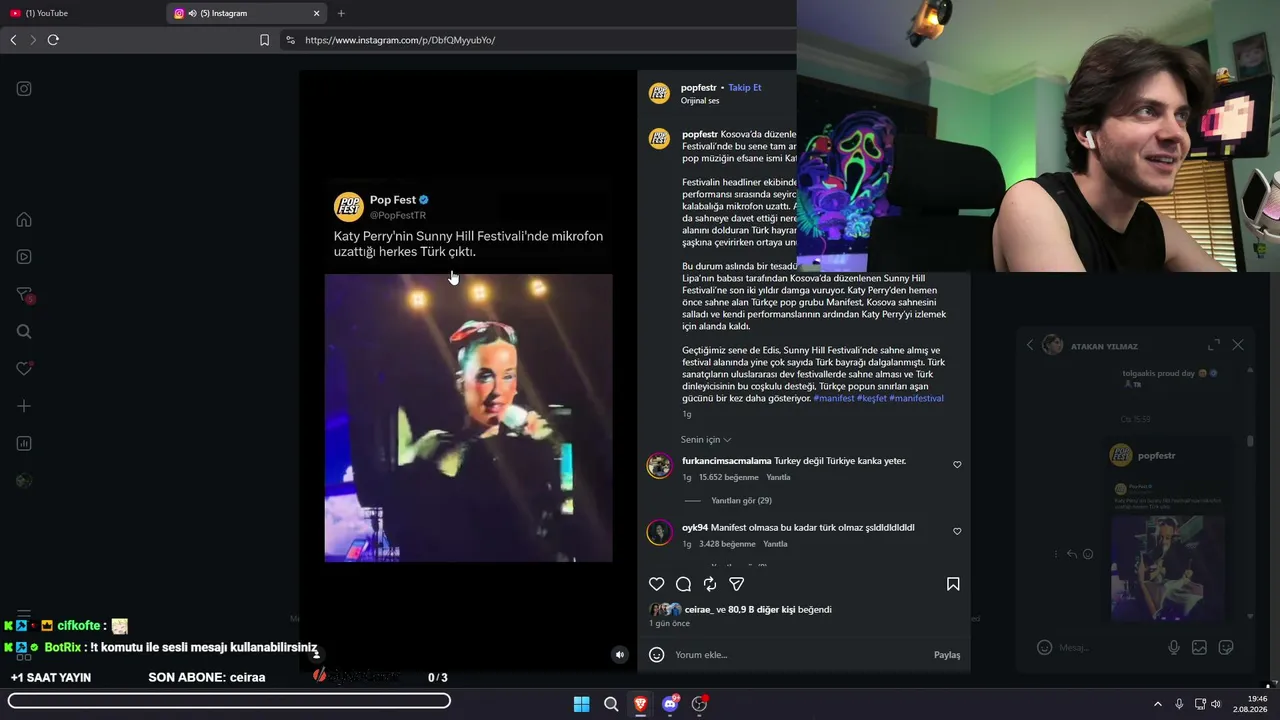This screenshot has height=720, width=1280.
Task: Open the Windows Start menu
Action: click(581, 704)
